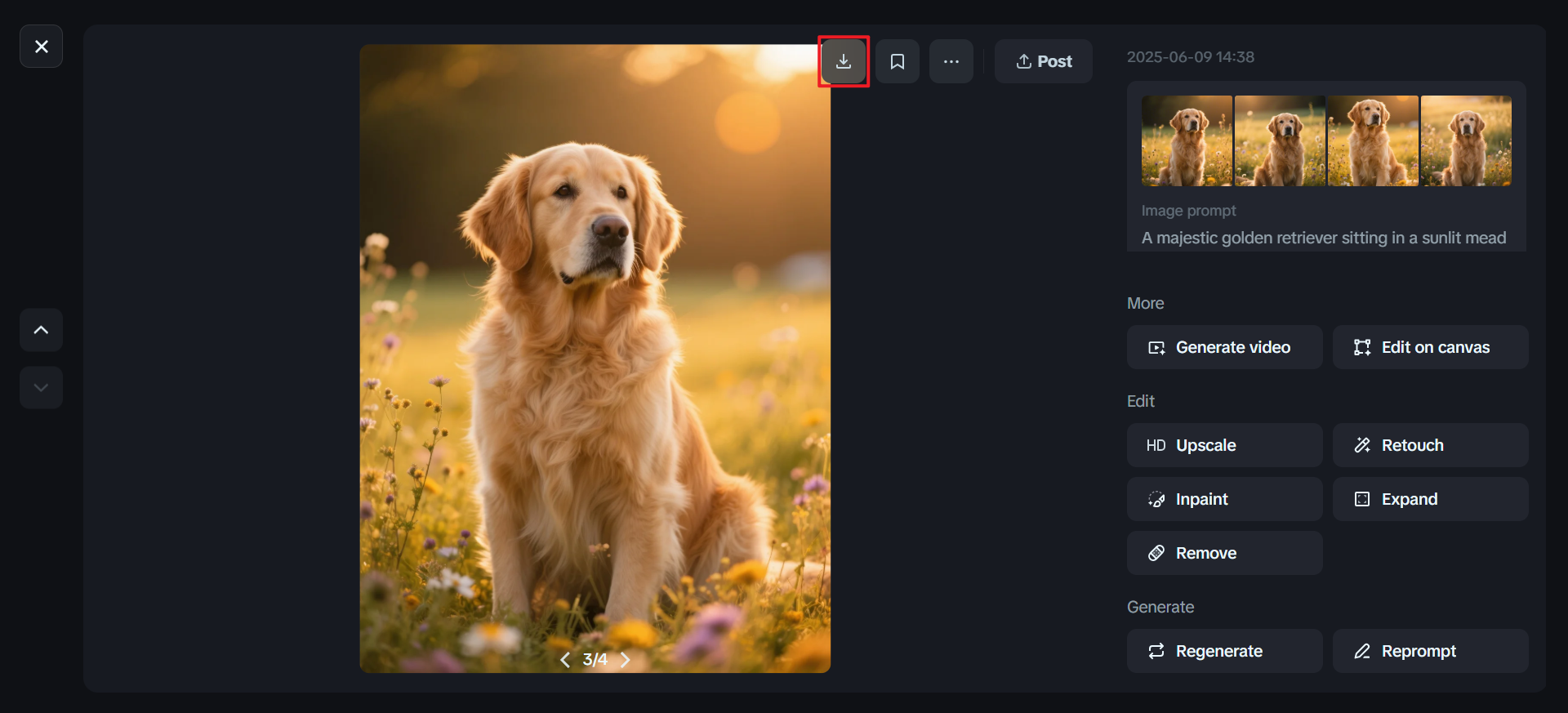Bookmark this generated image
The width and height of the screenshot is (1568, 713).
pos(898,61)
